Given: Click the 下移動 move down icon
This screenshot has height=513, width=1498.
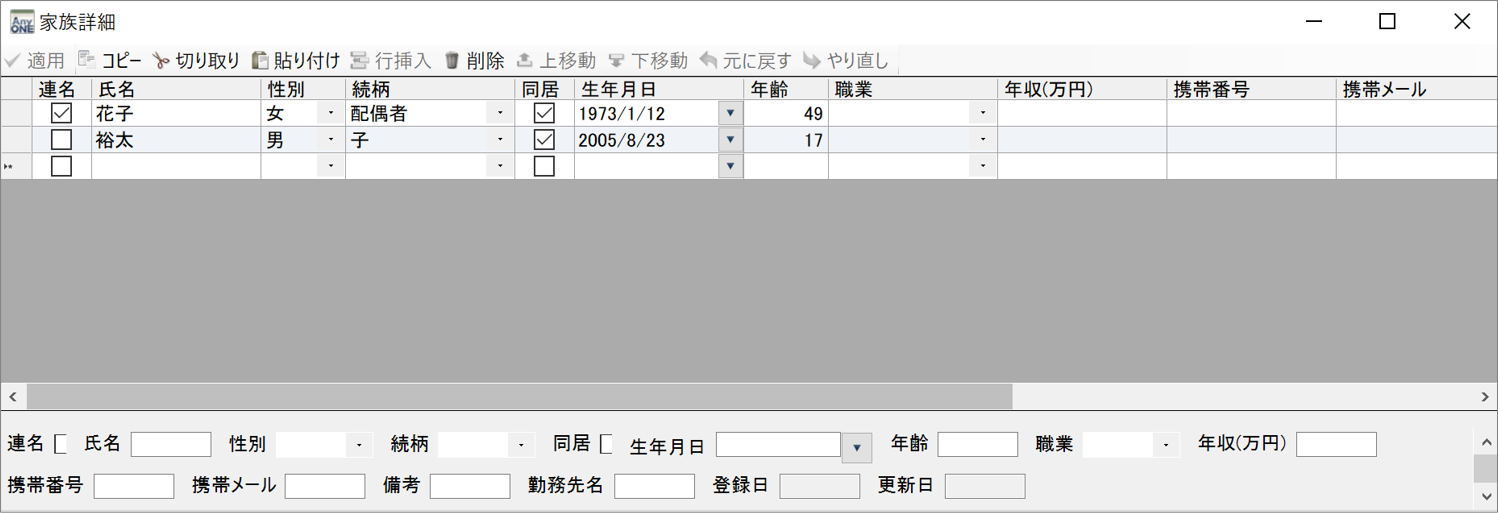Looking at the screenshot, I should pyautogui.click(x=617, y=61).
